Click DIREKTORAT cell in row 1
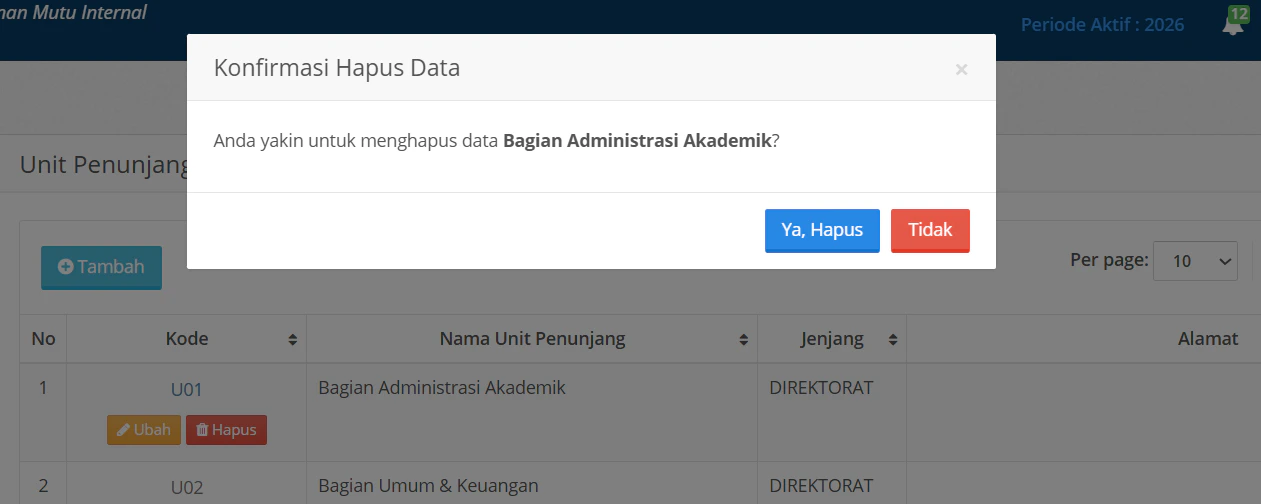Screen dimensions: 1261x504 tap(832, 412)
